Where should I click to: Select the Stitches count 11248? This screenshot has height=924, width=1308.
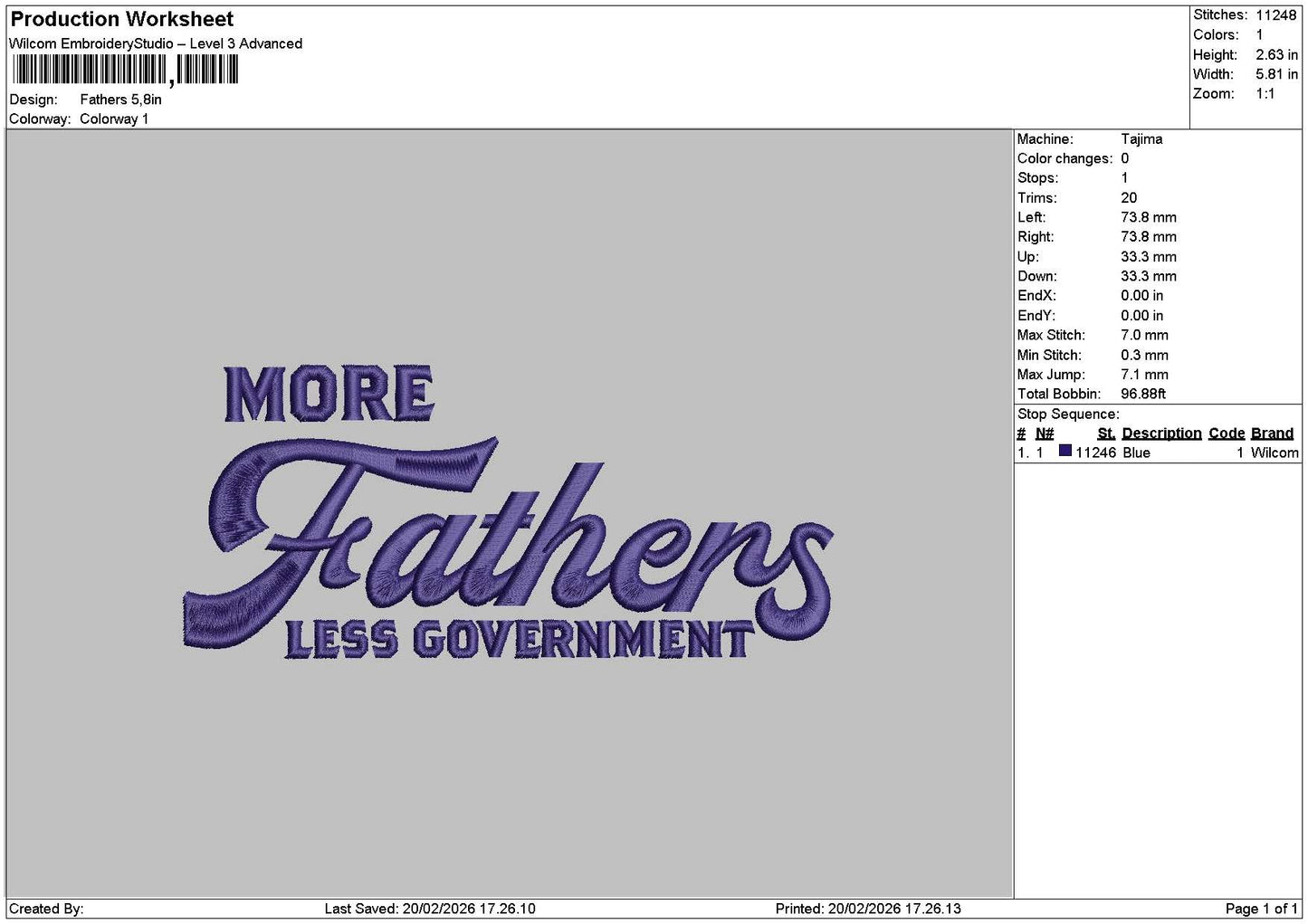[x=1275, y=15]
